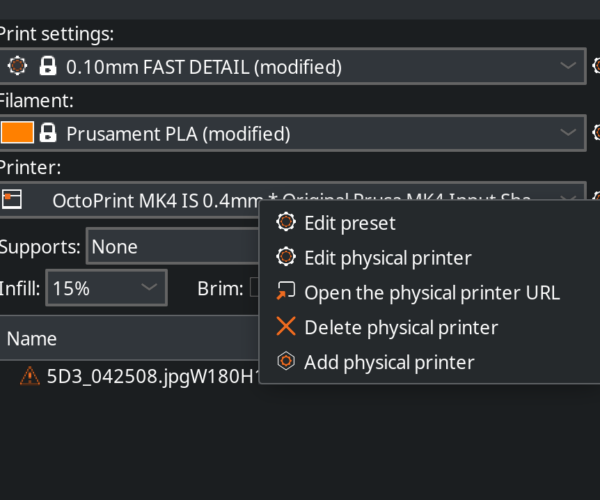Click the orange filament color swatch
This screenshot has width=600, height=500.
click(17, 133)
